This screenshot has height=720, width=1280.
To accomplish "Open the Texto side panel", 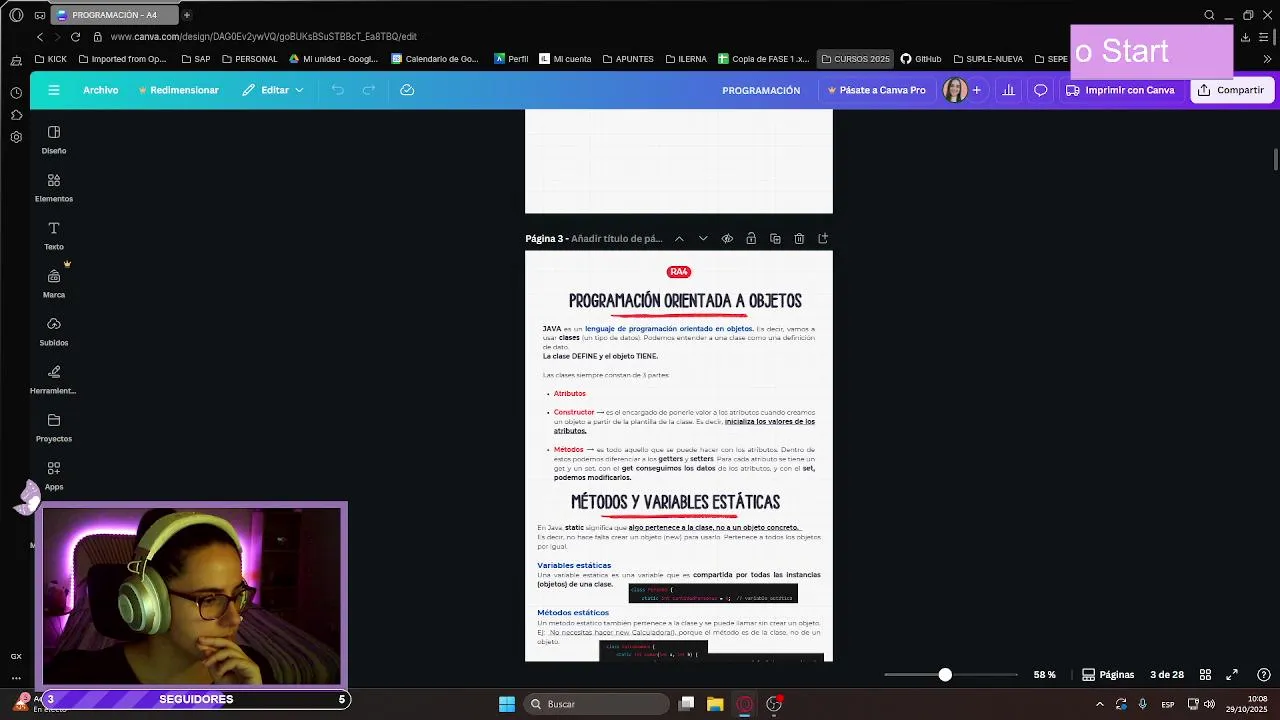I will pos(54,236).
